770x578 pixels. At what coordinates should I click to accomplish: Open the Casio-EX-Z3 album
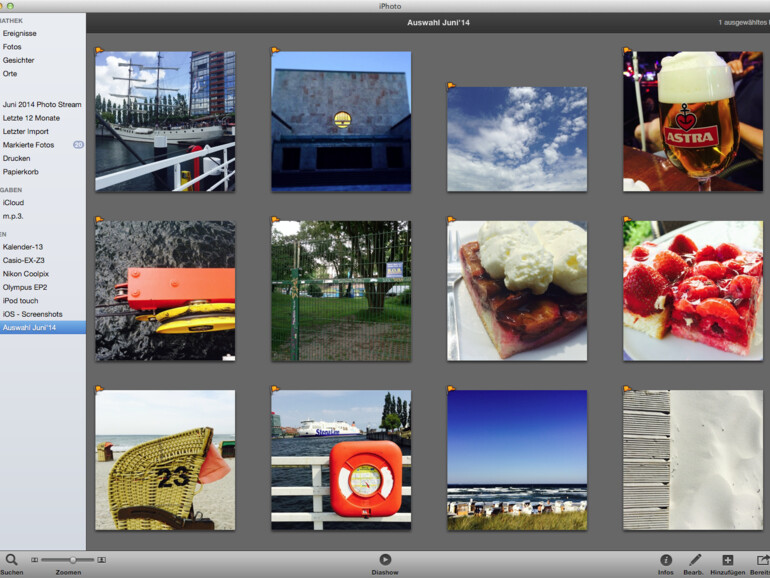click(x=24, y=260)
